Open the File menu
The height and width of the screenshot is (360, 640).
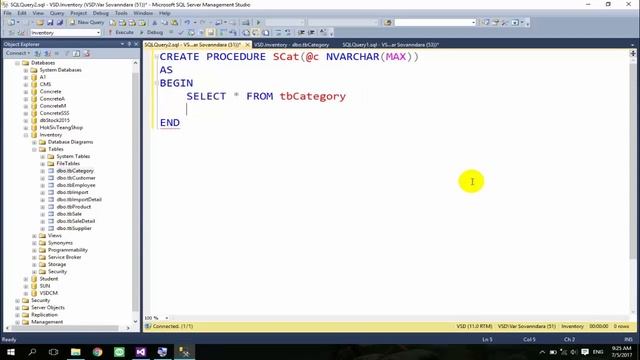8,13
